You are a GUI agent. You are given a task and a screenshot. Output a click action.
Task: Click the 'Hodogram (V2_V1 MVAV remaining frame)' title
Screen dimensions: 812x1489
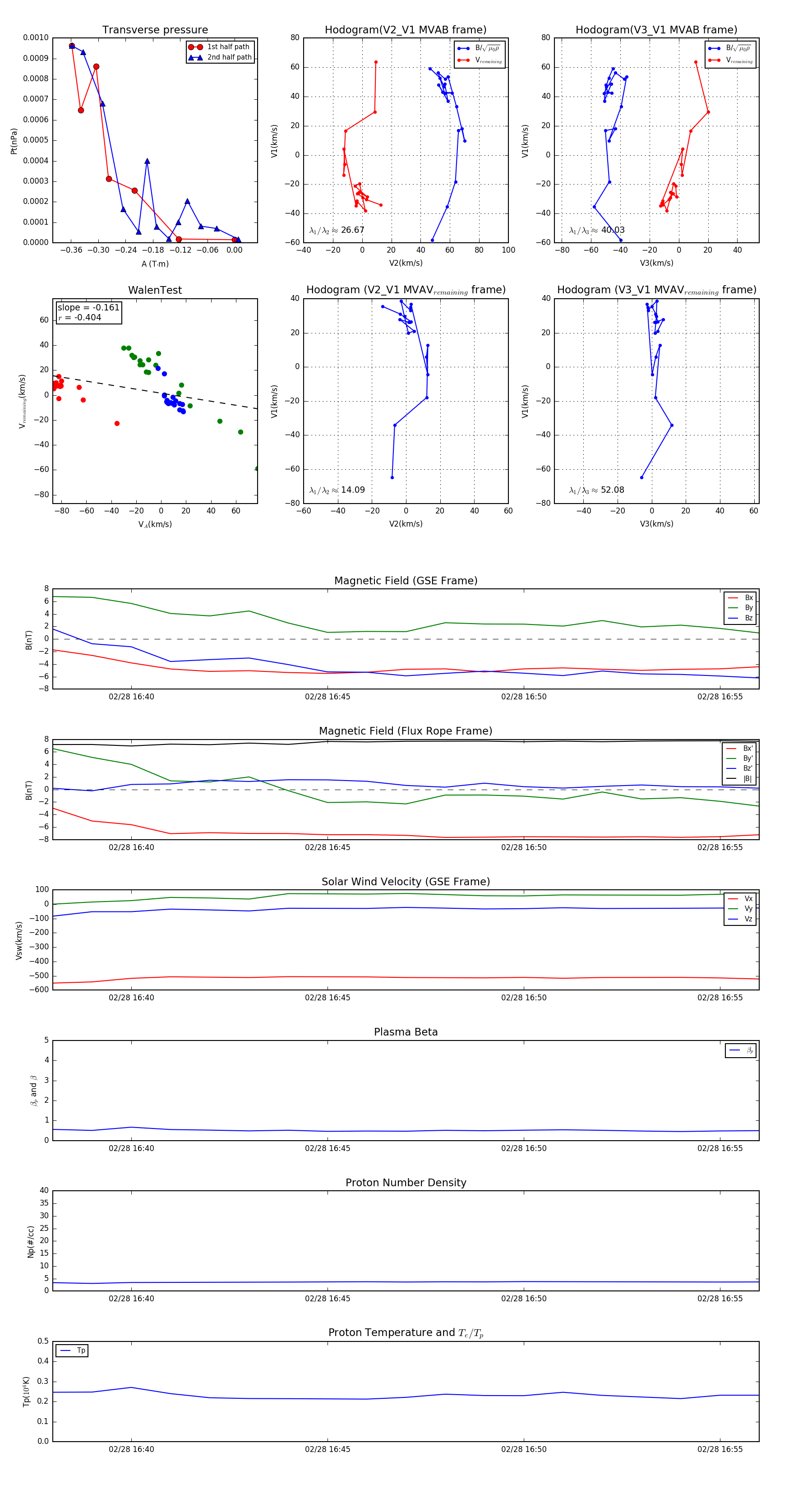(406, 290)
